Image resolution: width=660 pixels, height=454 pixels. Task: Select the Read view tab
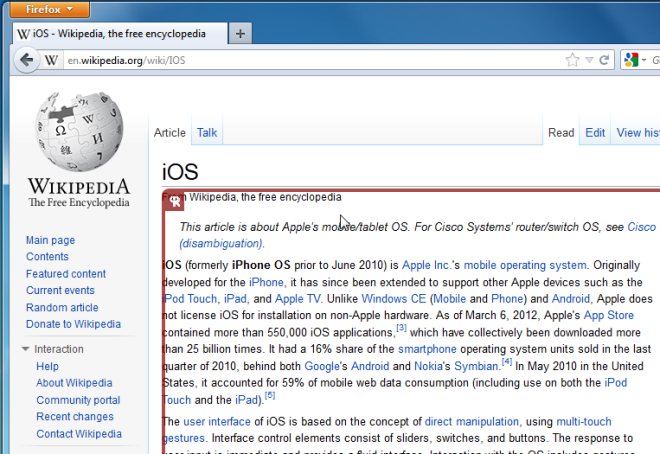[x=561, y=133]
